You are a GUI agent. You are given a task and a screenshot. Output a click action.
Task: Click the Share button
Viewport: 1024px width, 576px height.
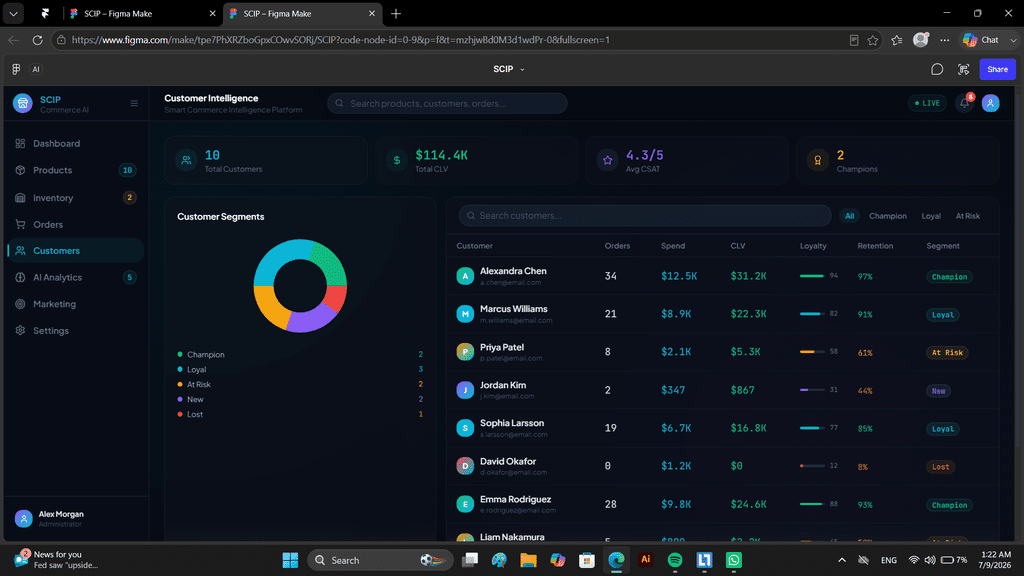point(997,69)
